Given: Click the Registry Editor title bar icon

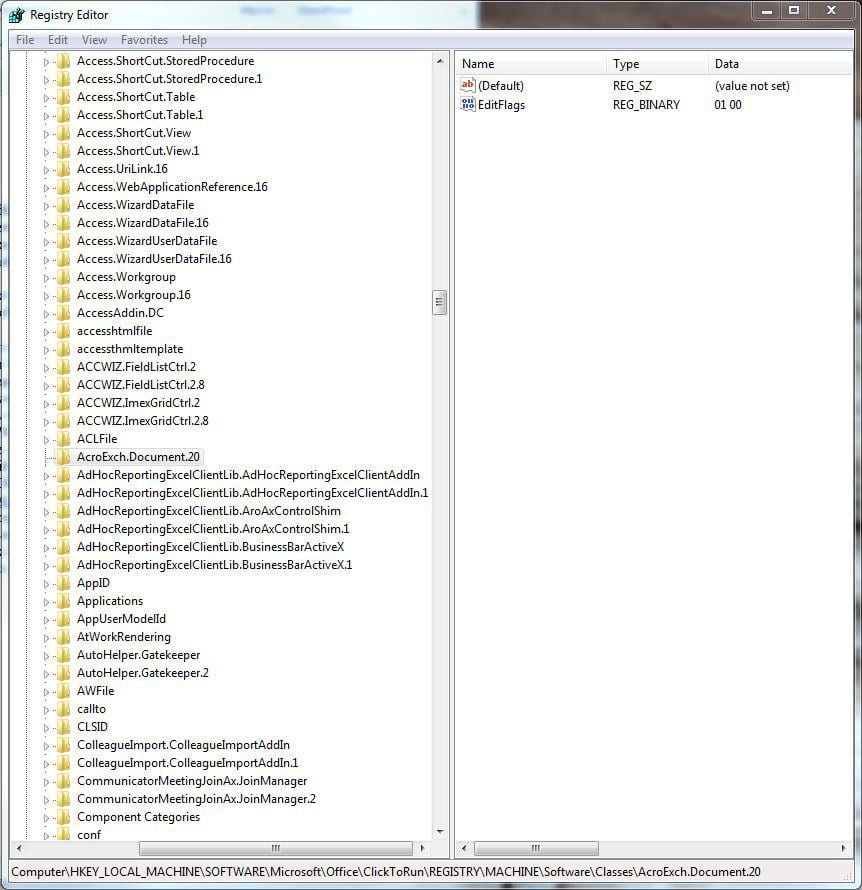Looking at the screenshot, I should [14, 11].
